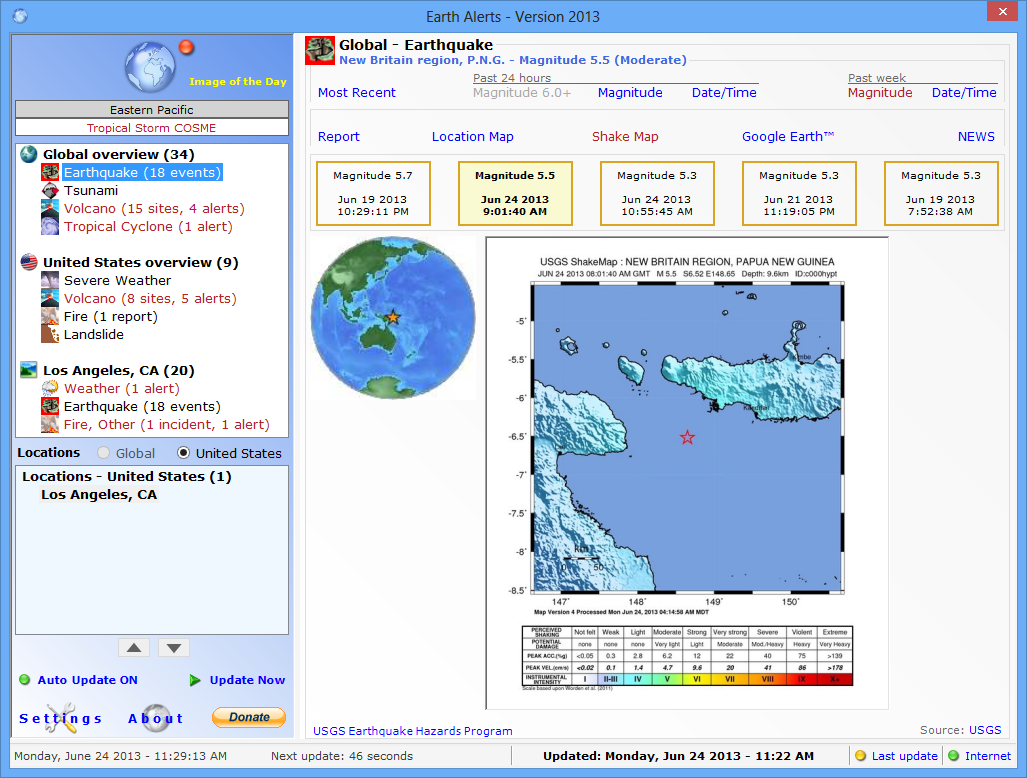1027x778 pixels.
Task: Click the Earth Alerts title bar app icon
Action: 20,16
